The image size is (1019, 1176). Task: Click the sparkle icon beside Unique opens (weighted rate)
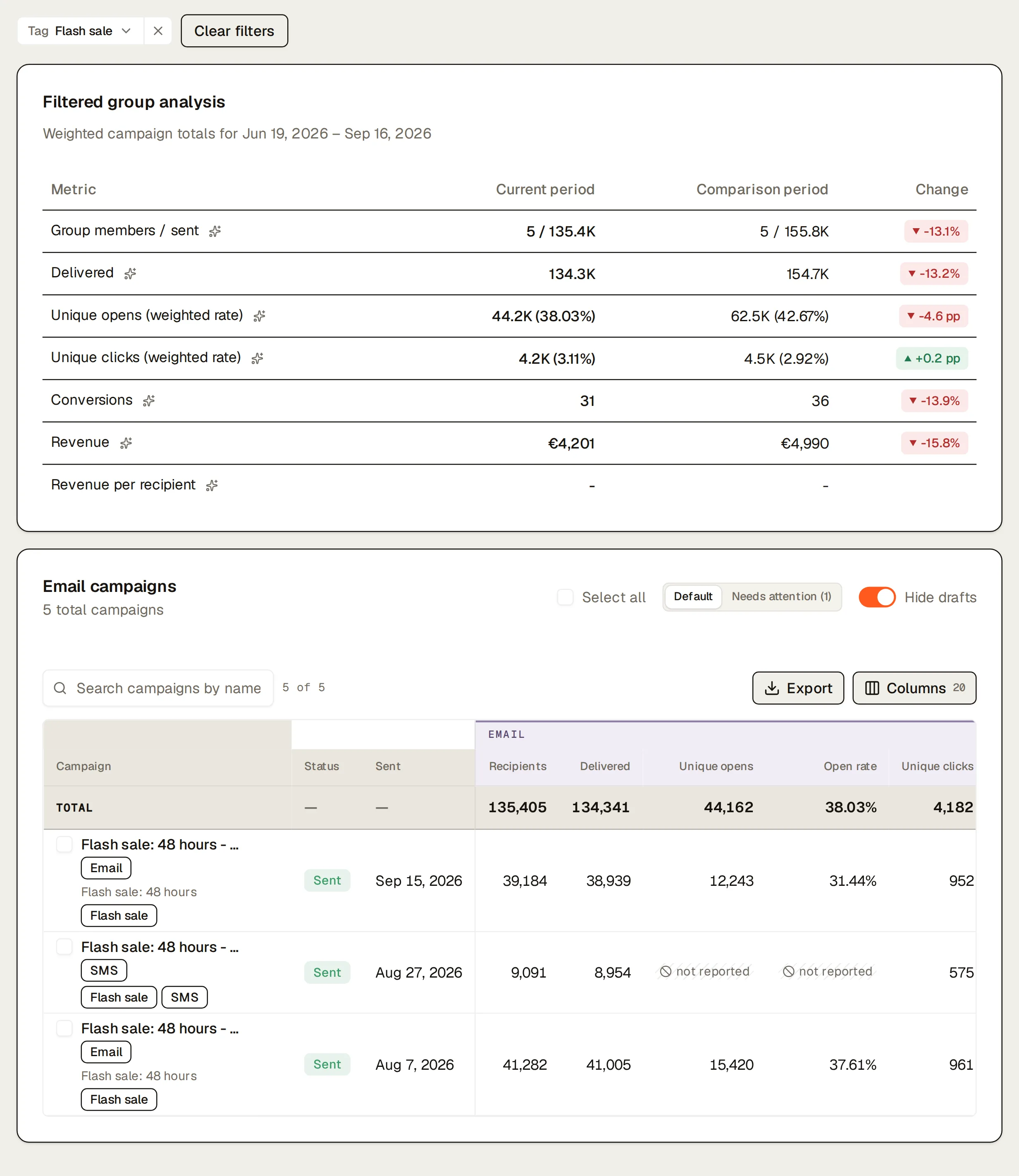(x=259, y=316)
